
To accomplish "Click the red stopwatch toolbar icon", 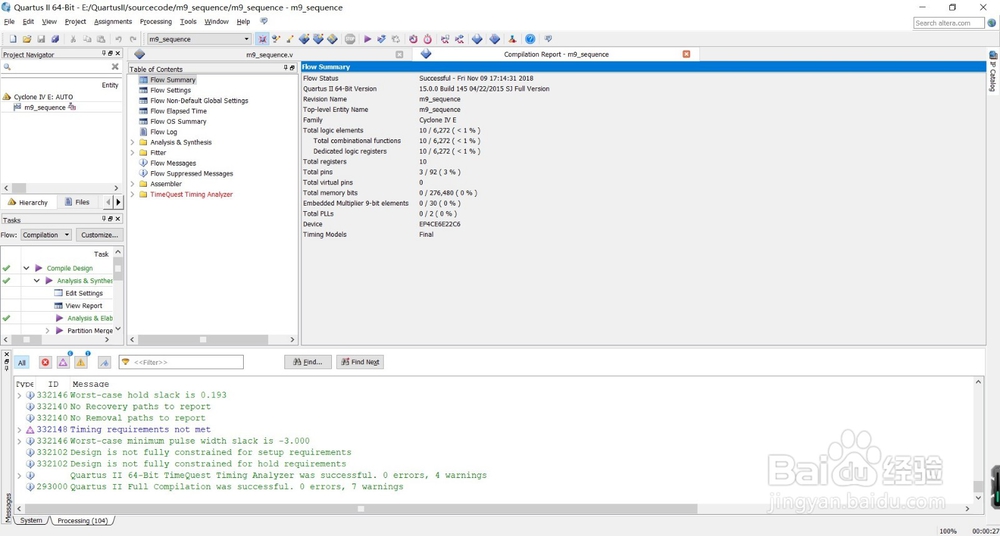I will [427, 39].
